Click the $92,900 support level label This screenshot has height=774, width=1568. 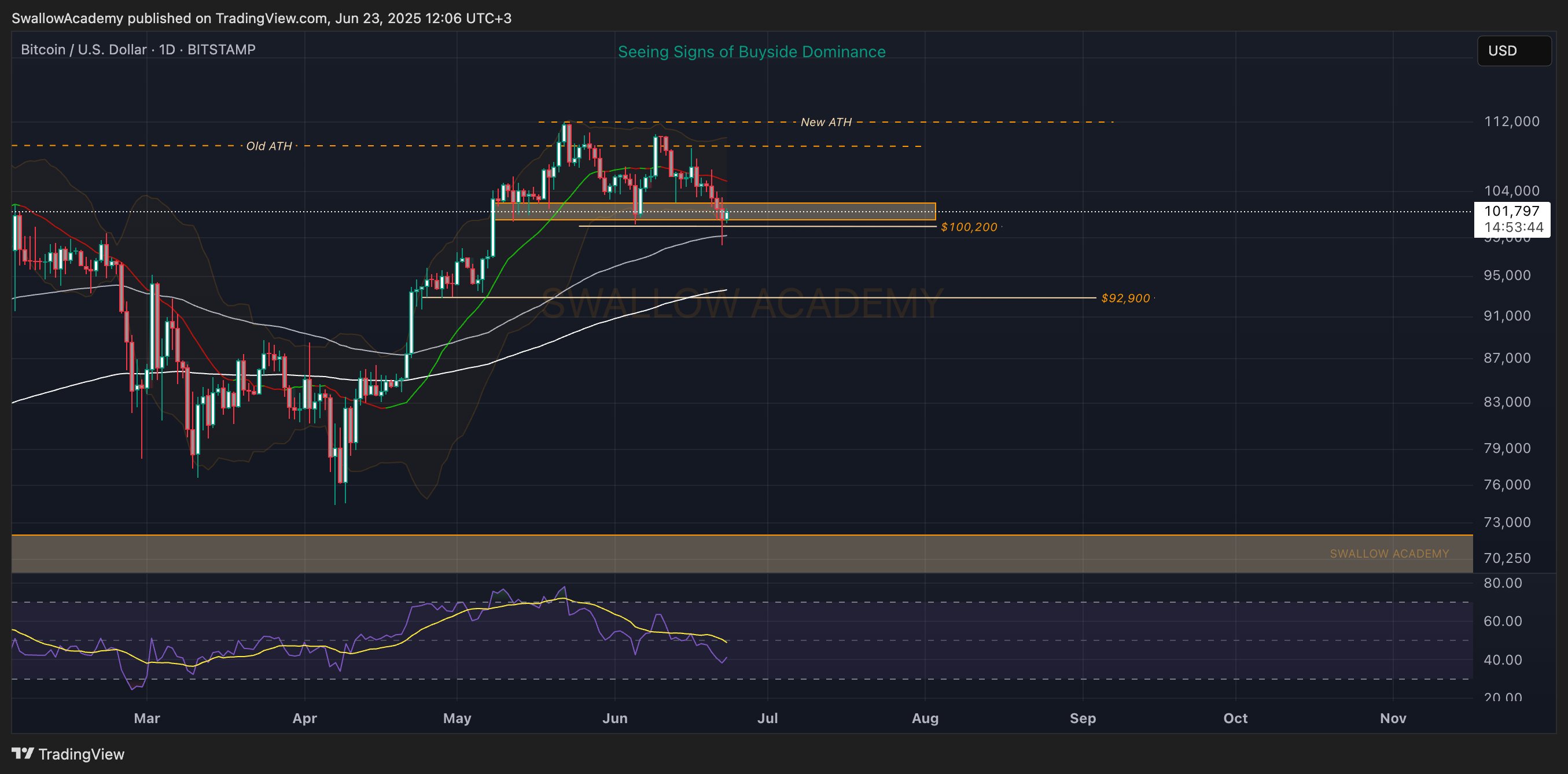click(1125, 298)
